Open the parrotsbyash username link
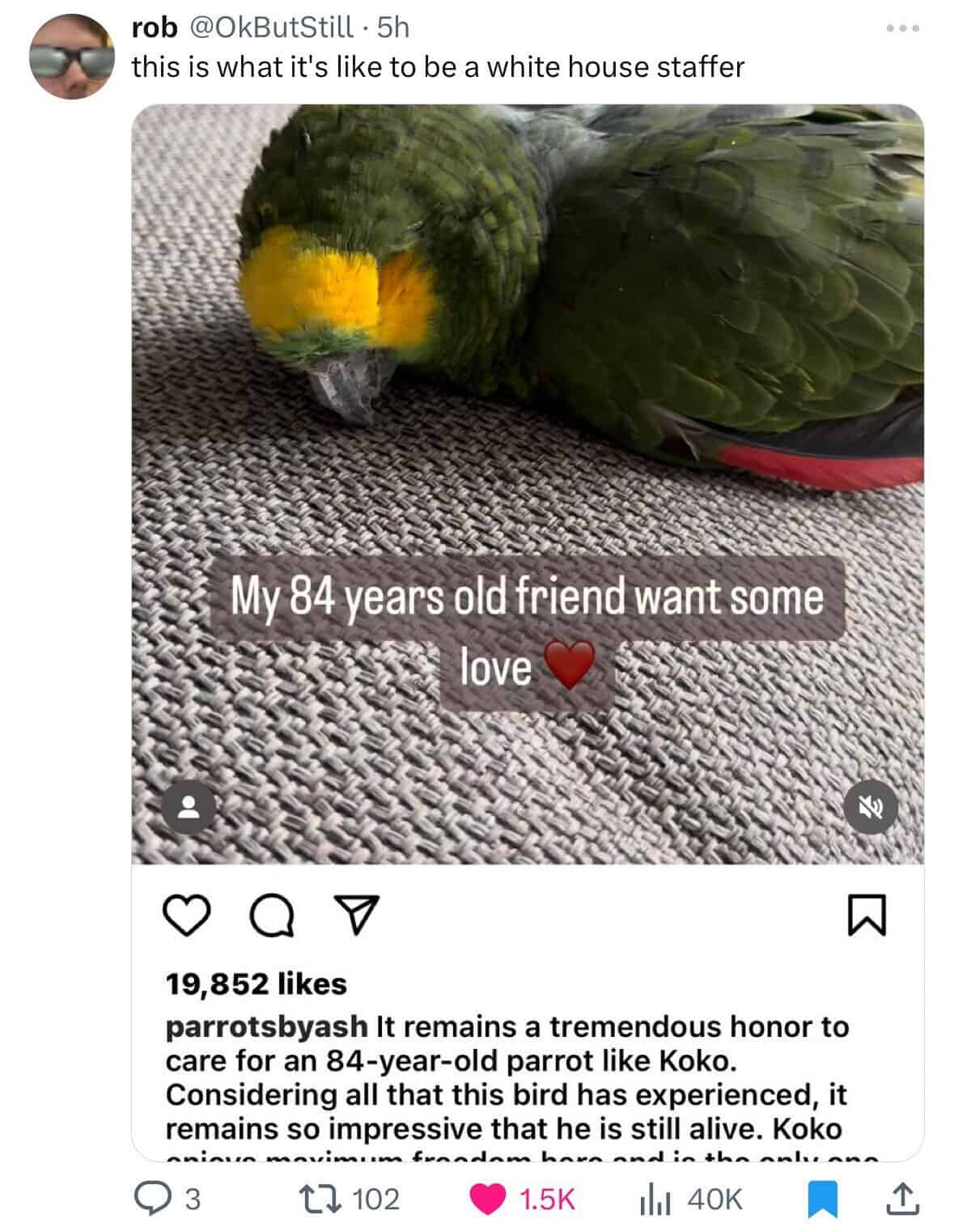The width and height of the screenshot is (954, 1232). (267, 1026)
